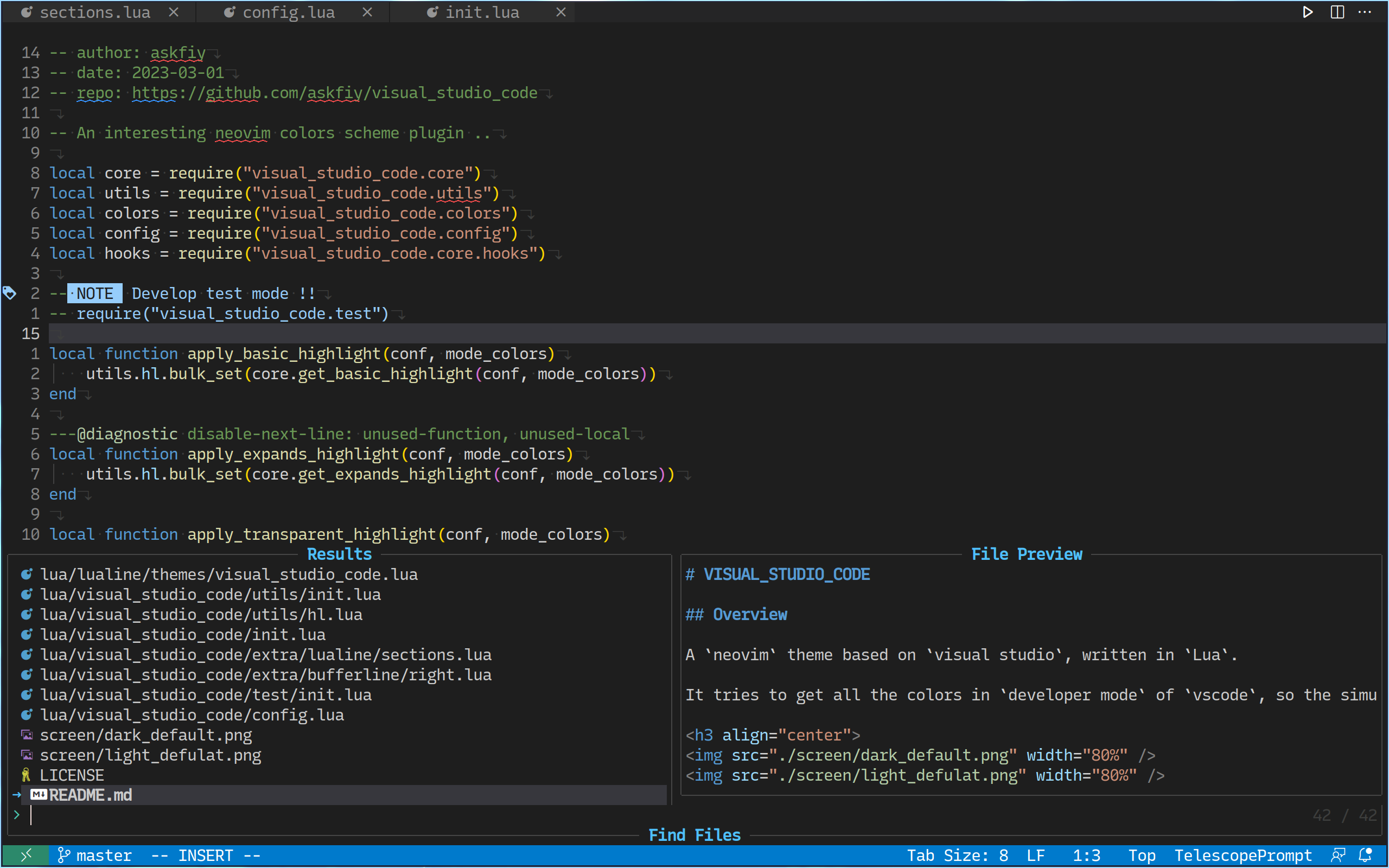This screenshot has height=868, width=1389.
Task: Click the bookmark tag icon beside NOTE line
Action: click(10, 293)
